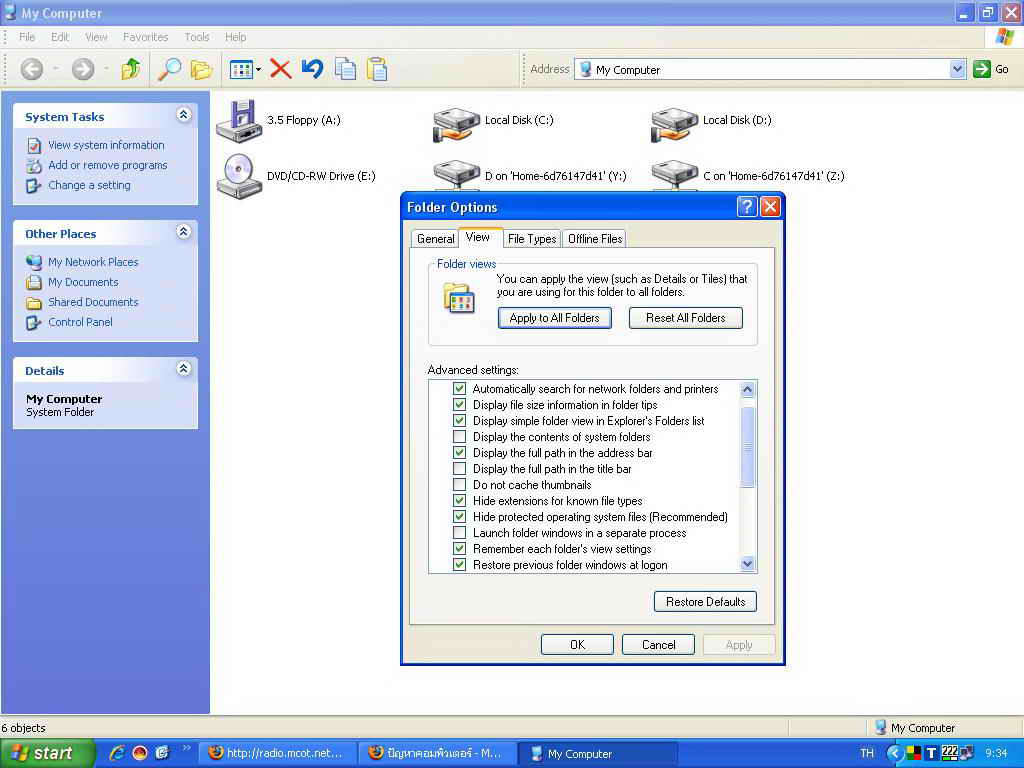Switch to the File Types tab
The image size is (1024, 768).
coord(532,239)
